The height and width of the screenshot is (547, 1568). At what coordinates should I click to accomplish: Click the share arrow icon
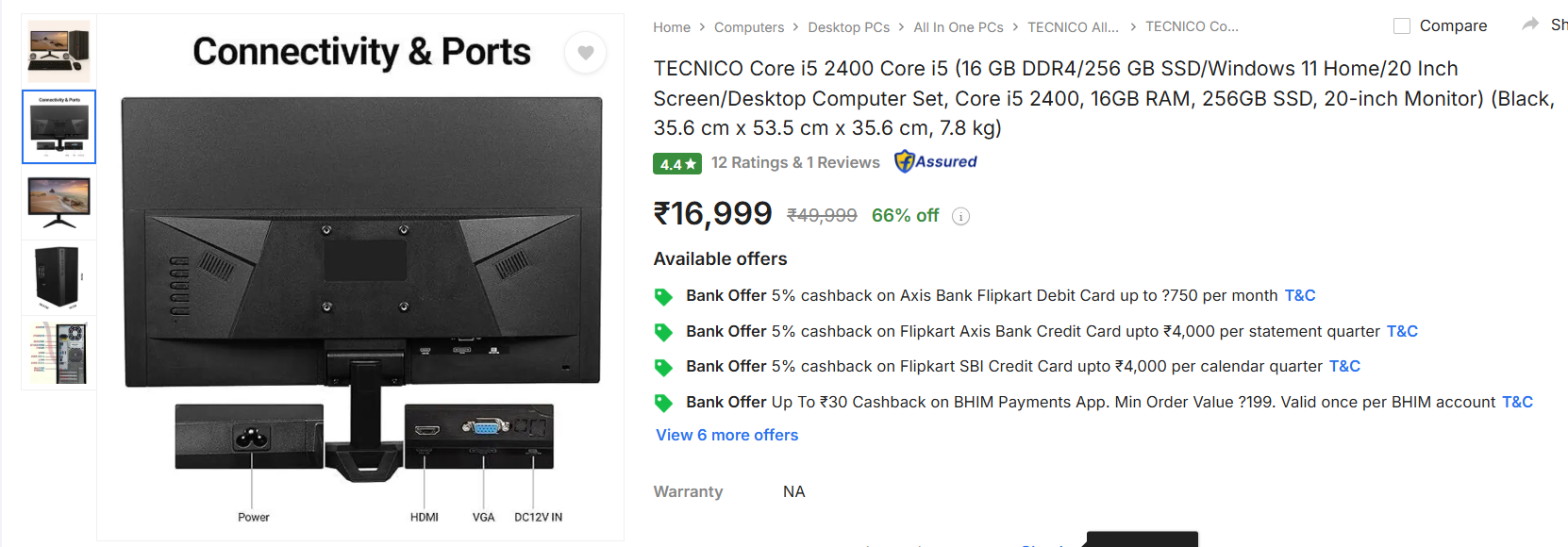point(1530,25)
